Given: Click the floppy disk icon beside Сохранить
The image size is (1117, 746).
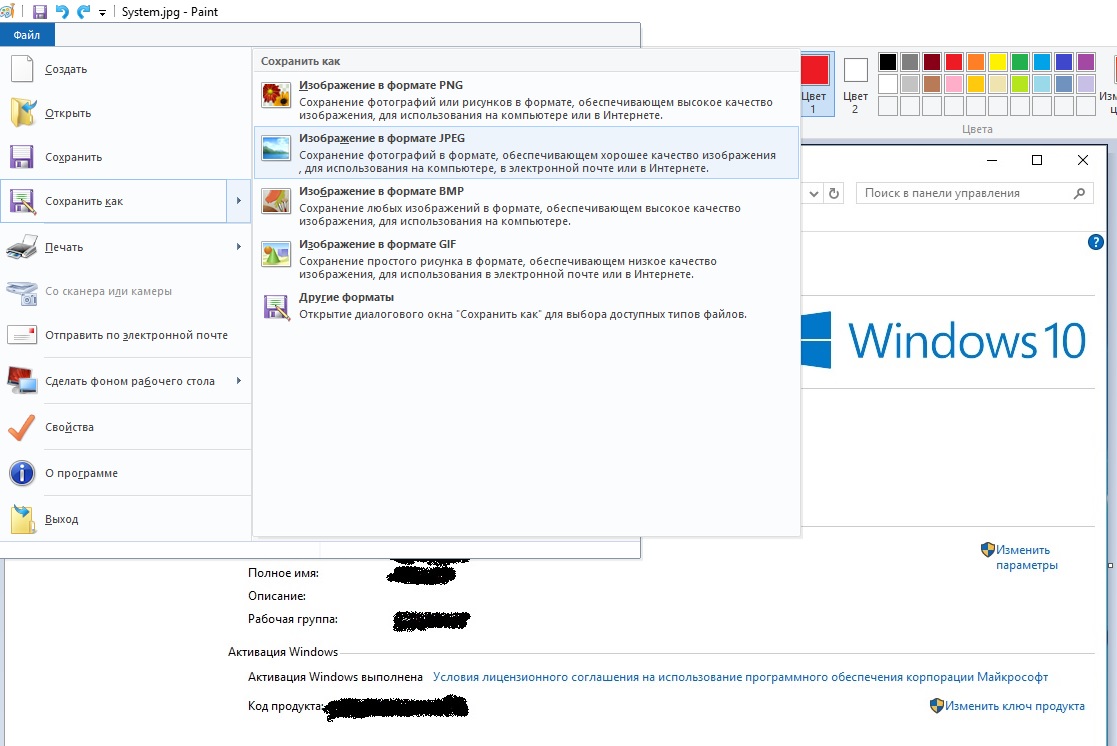Looking at the screenshot, I should click(x=22, y=157).
